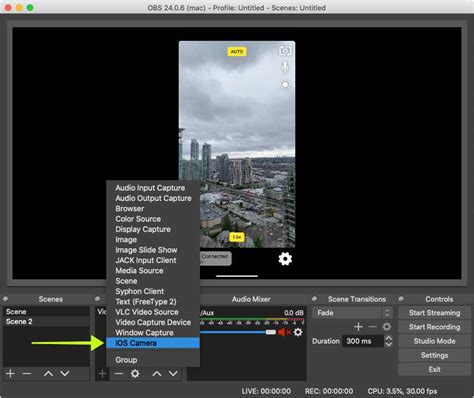Viewport: 474px width, 398px height.
Task: Click the 0.0 dB level readout
Action: 294,313
